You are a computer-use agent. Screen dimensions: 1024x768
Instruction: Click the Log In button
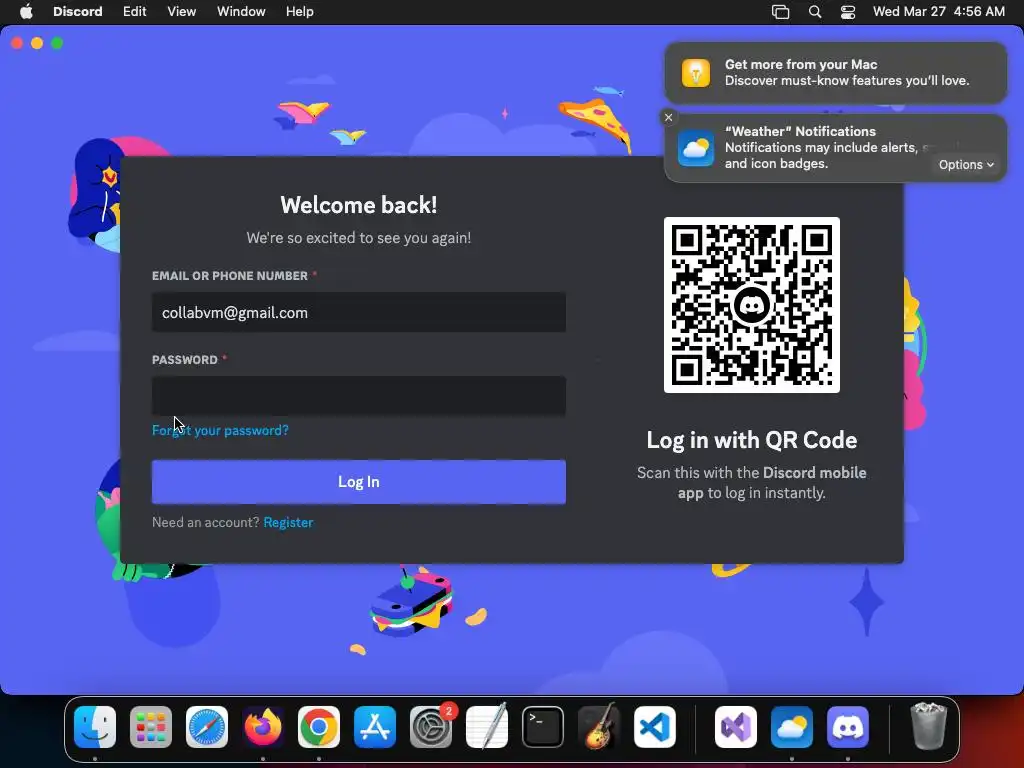point(359,482)
